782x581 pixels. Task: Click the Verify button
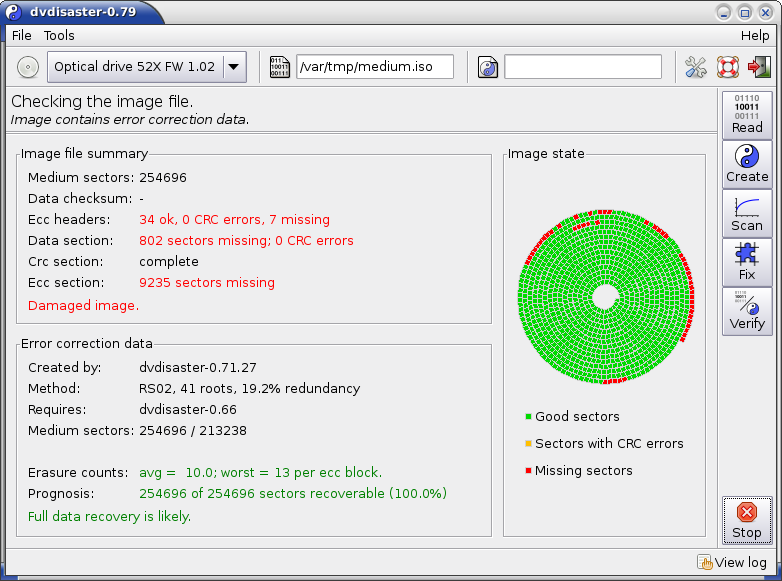coord(747,311)
